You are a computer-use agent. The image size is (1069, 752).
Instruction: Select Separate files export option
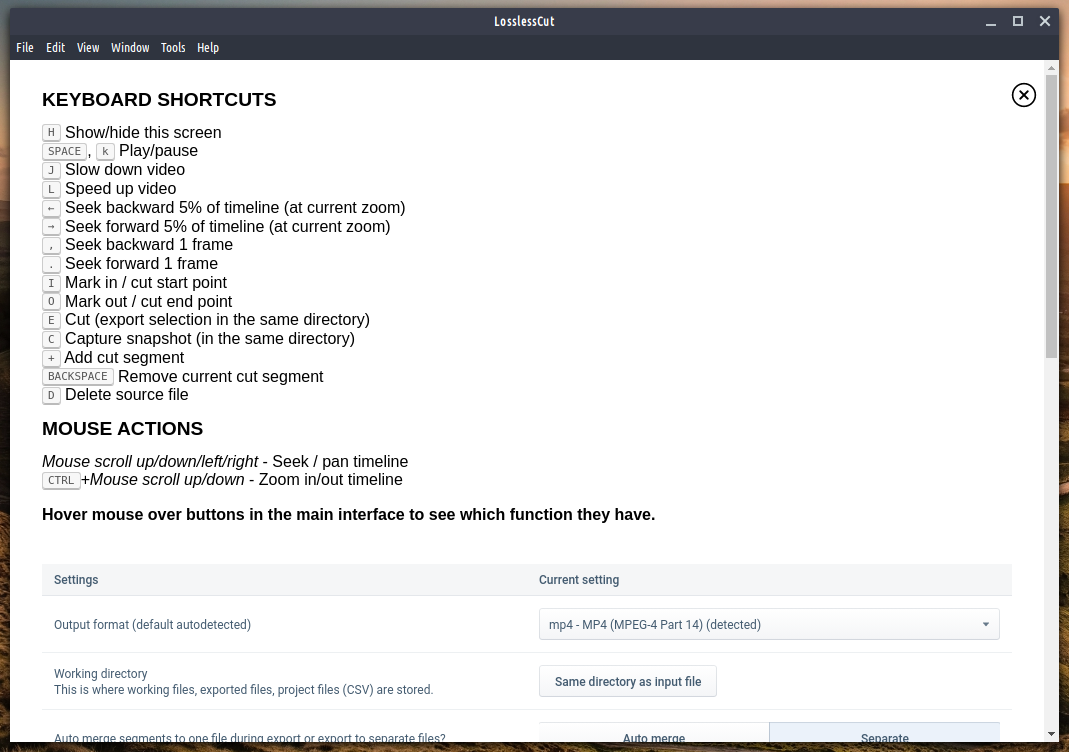coord(884,735)
